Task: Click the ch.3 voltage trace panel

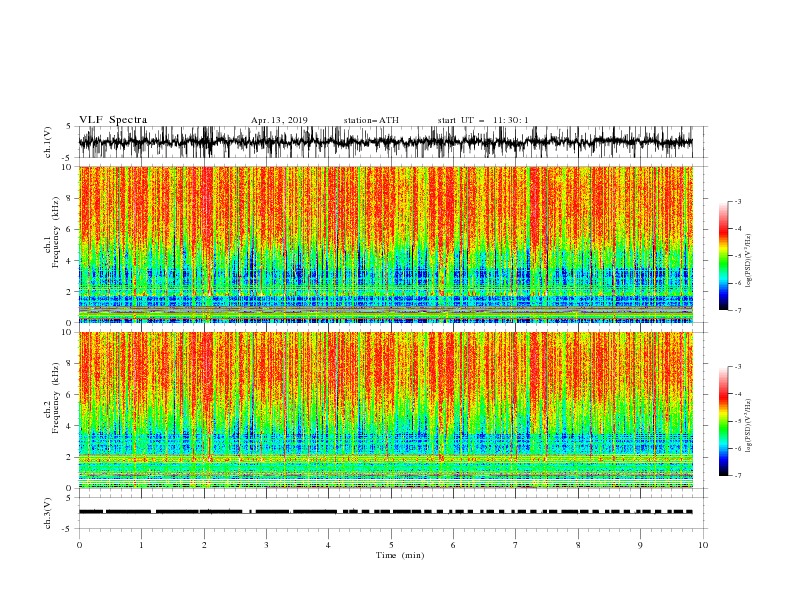Action: [392, 513]
